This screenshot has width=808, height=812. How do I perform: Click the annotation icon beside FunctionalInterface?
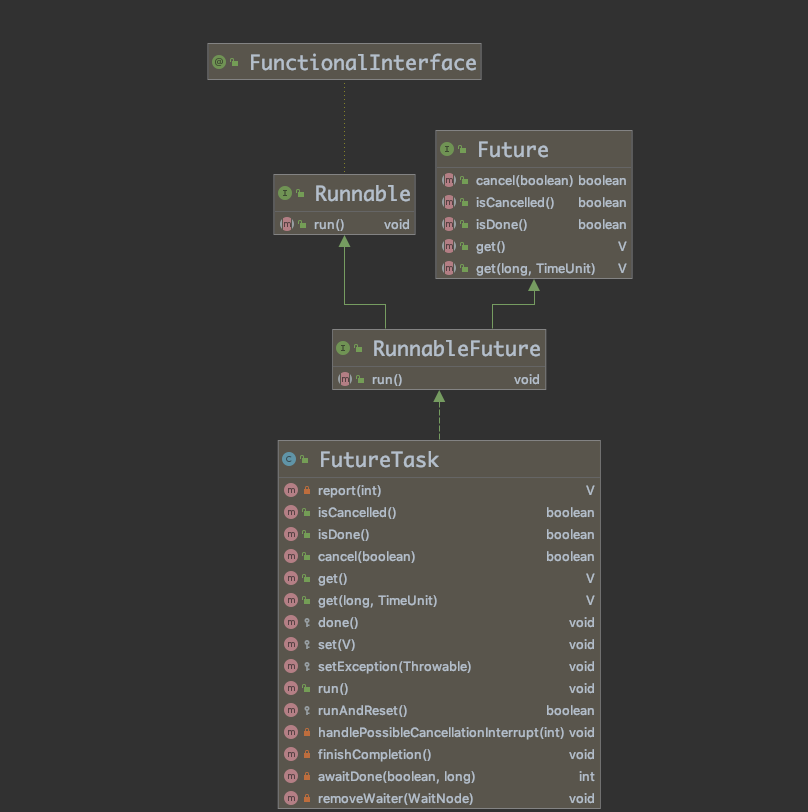(217, 61)
